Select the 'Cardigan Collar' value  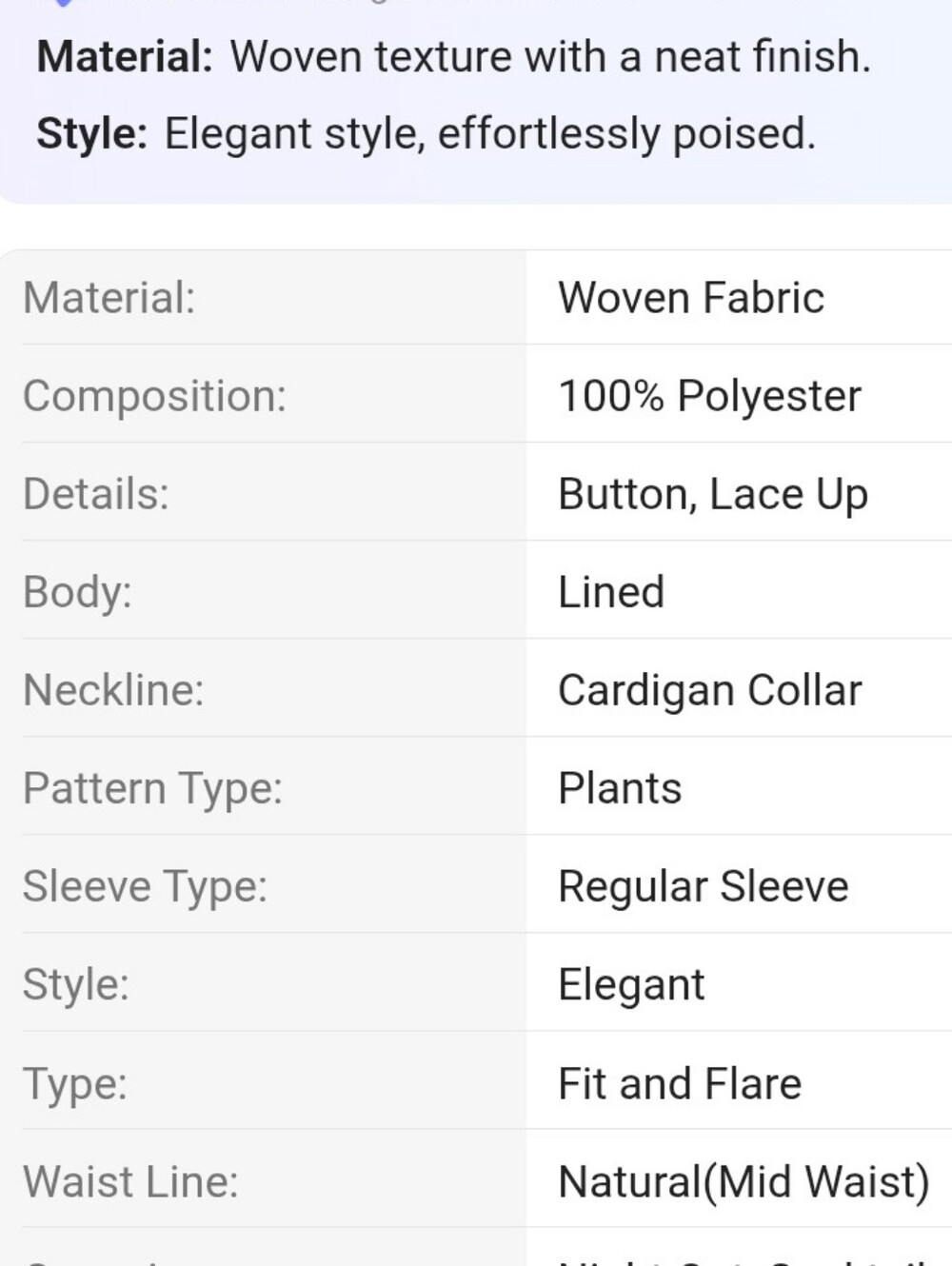pyautogui.click(x=710, y=691)
